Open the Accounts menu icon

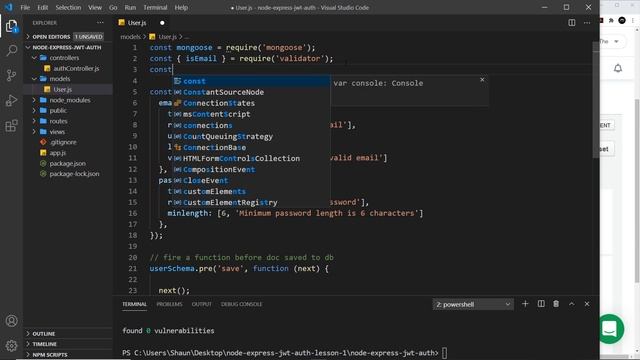(x=11, y=321)
